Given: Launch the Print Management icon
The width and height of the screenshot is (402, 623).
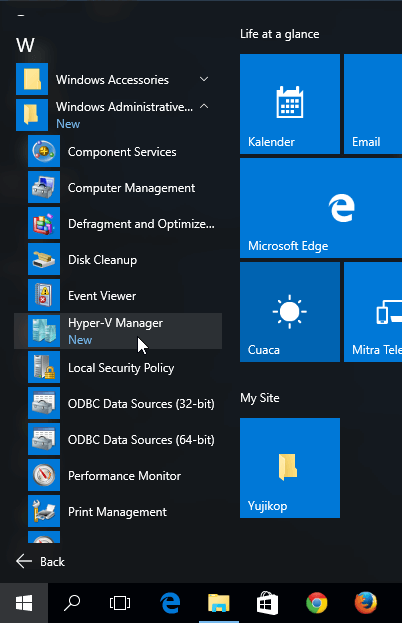Looking at the screenshot, I should tap(44, 511).
